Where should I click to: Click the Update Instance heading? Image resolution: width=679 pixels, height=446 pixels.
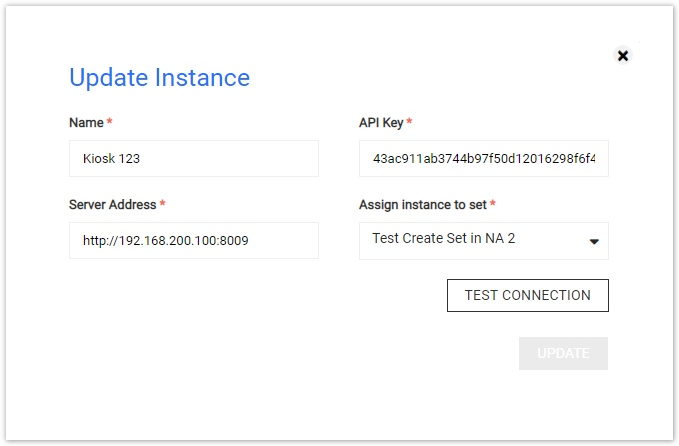tap(159, 78)
